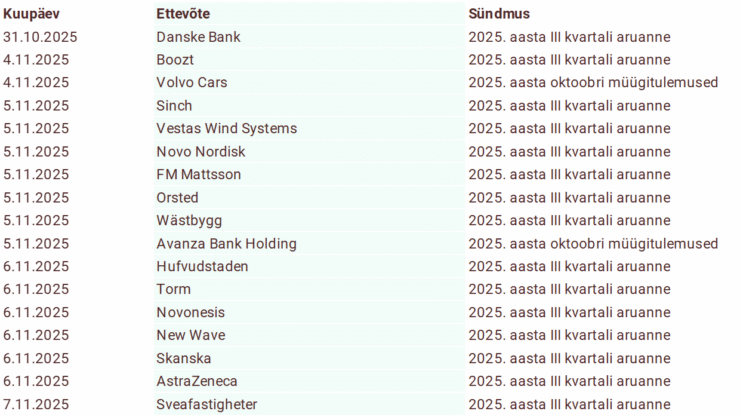Select the Skanska entry

pyautogui.click(x=184, y=359)
